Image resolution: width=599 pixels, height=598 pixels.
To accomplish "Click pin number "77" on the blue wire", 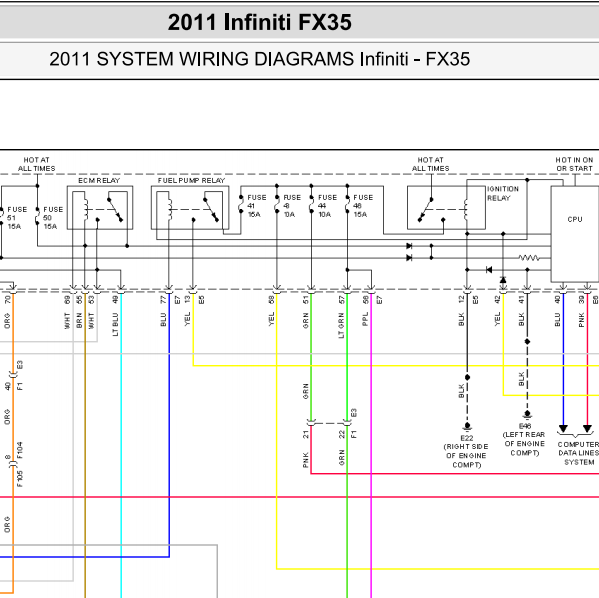I will (164, 300).
